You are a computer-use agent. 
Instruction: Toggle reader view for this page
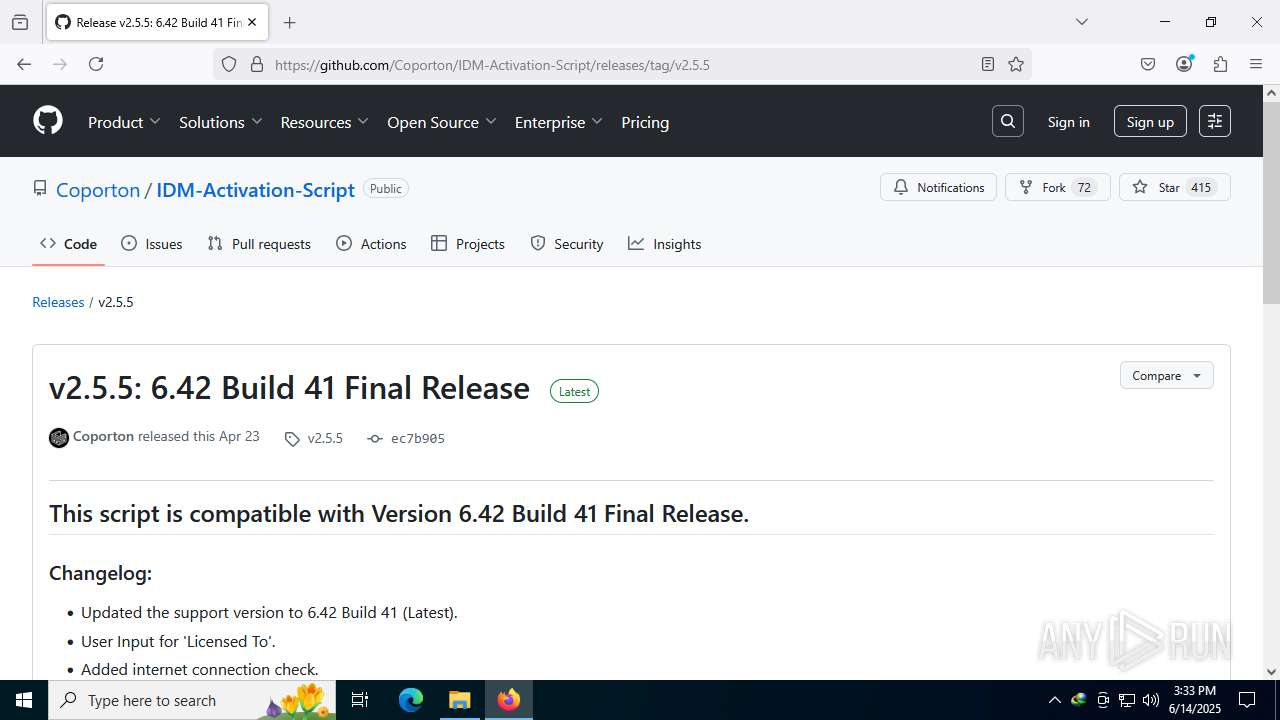click(988, 64)
